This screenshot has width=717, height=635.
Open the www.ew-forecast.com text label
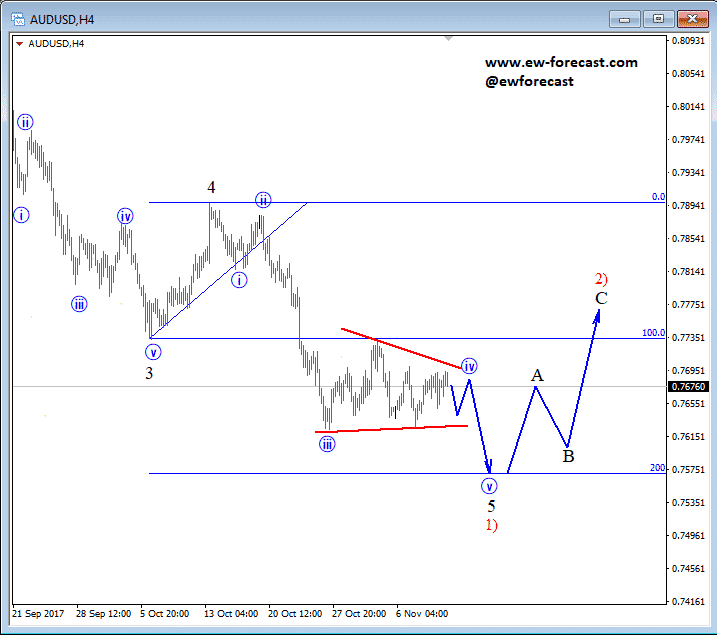pyautogui.click(x=561, y=62)
